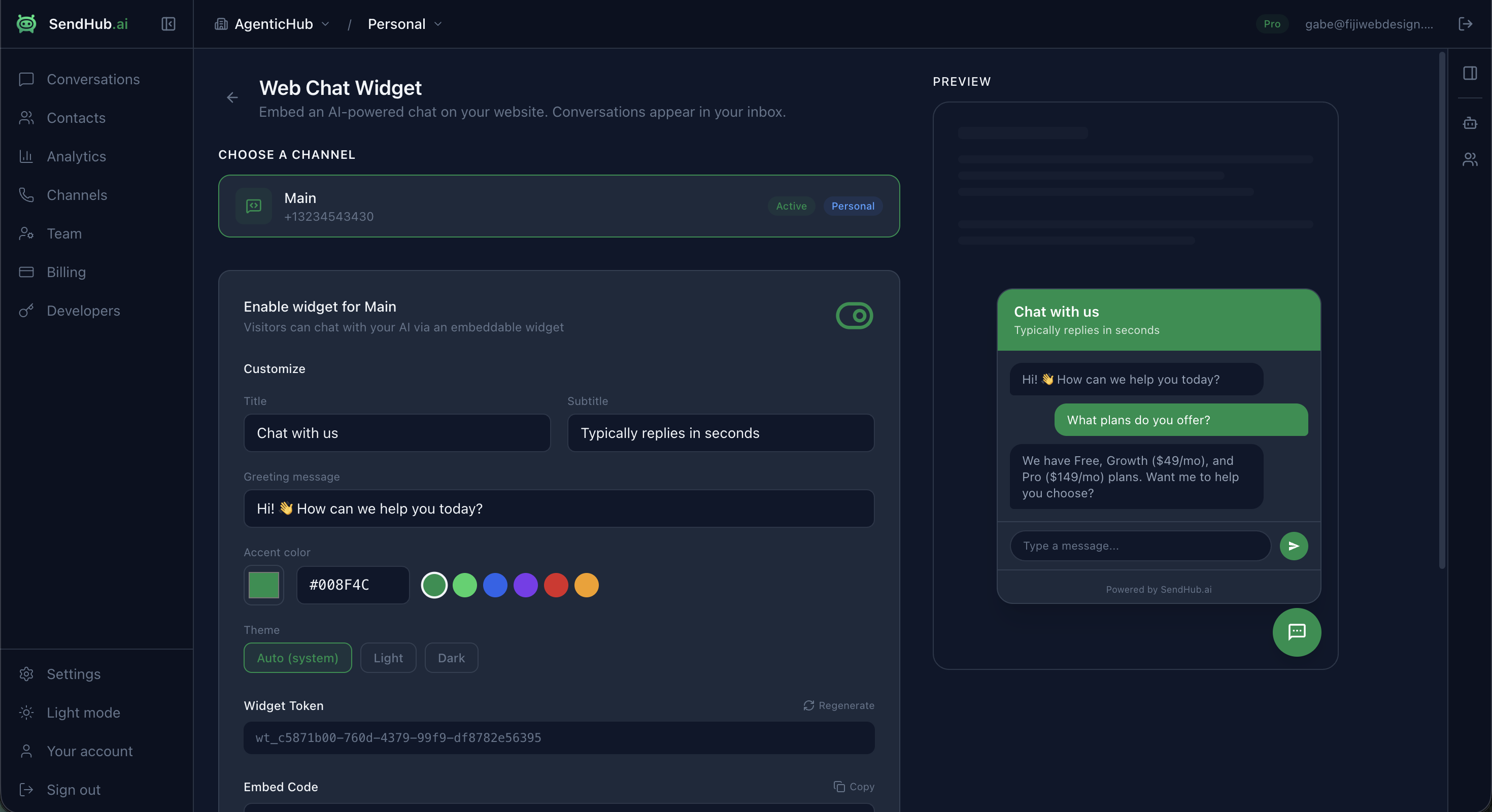Click Powered by SendHub.ai link

pyautogui.click(x=1159, y=590)
